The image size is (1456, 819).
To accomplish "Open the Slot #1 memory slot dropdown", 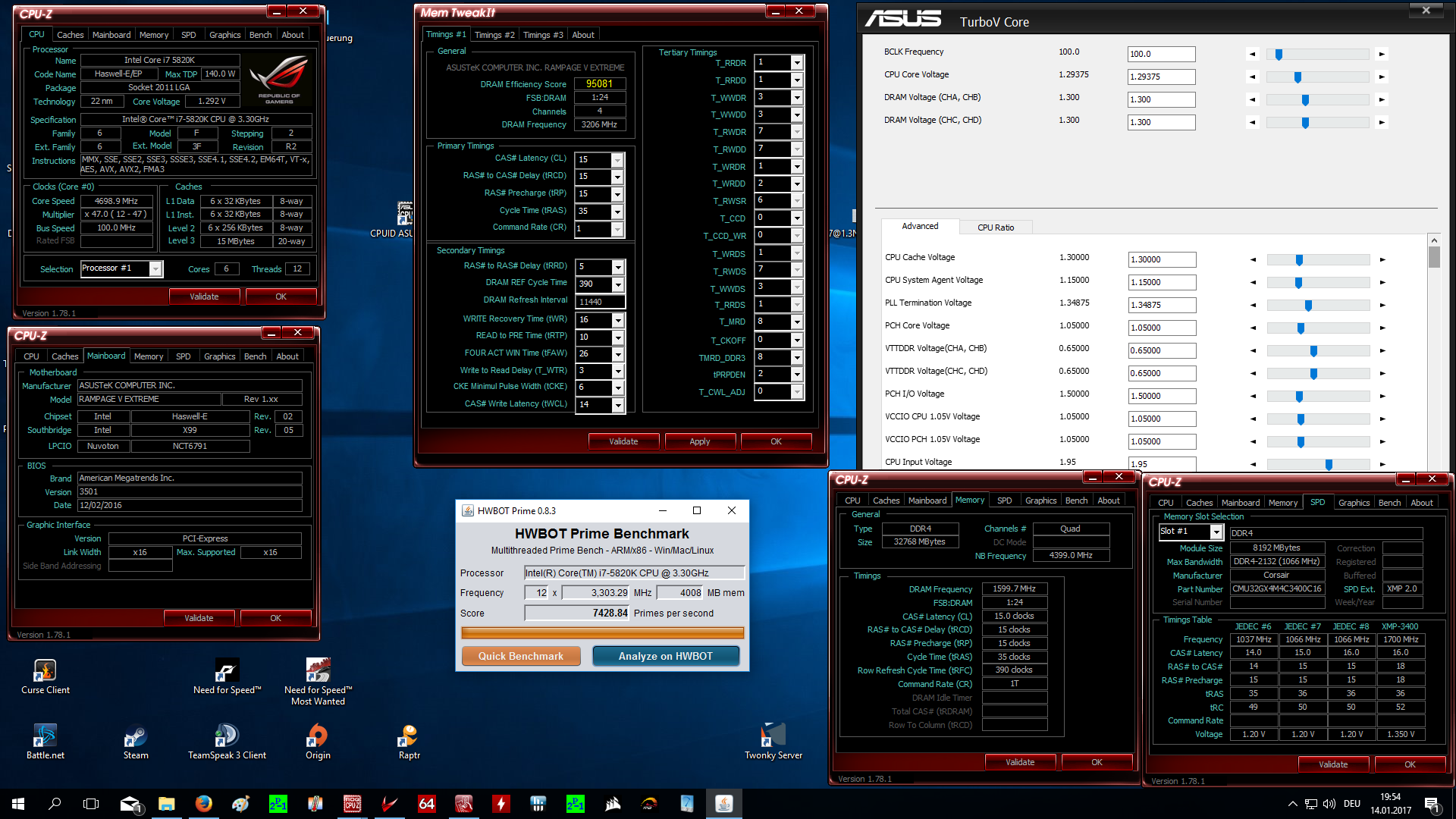I will [x=1216, y=532].
